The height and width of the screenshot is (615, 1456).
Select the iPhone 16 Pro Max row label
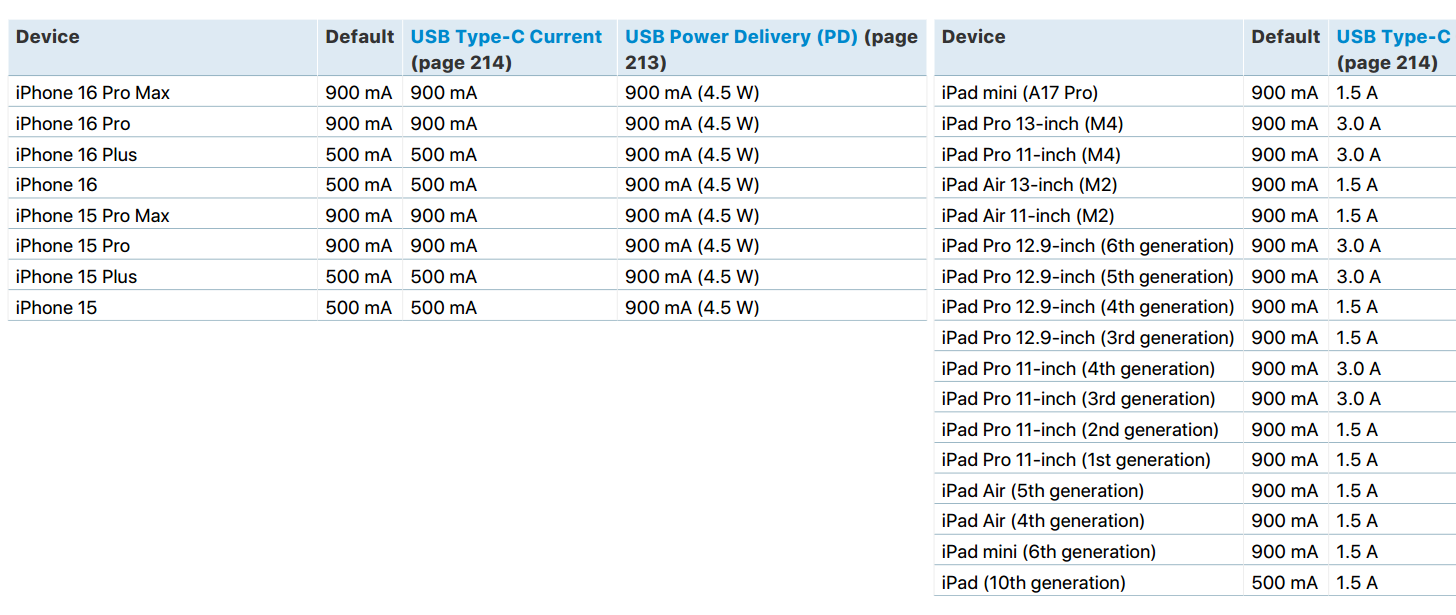[x=93, y=93]
